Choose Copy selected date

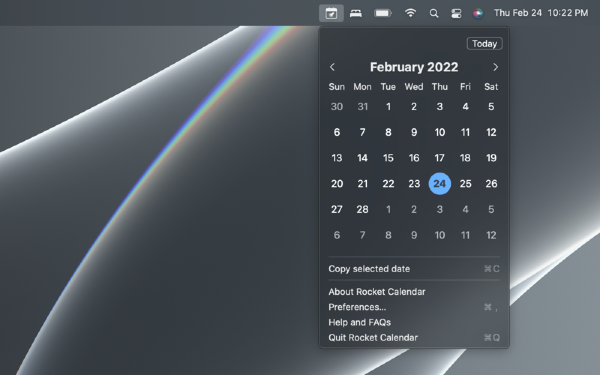[x=414, y=269]
